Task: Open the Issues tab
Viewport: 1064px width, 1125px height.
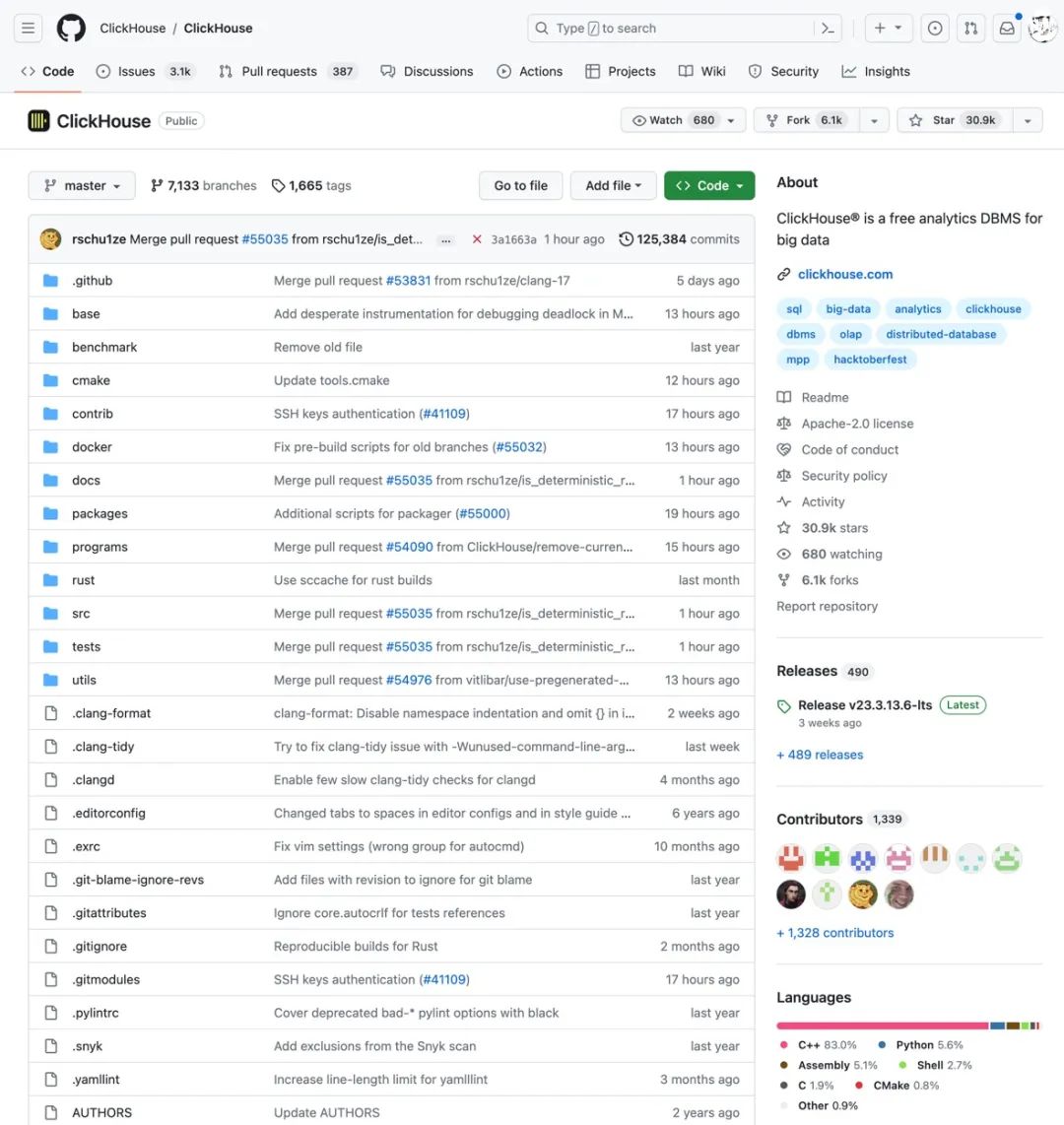Action: (145, 72)
